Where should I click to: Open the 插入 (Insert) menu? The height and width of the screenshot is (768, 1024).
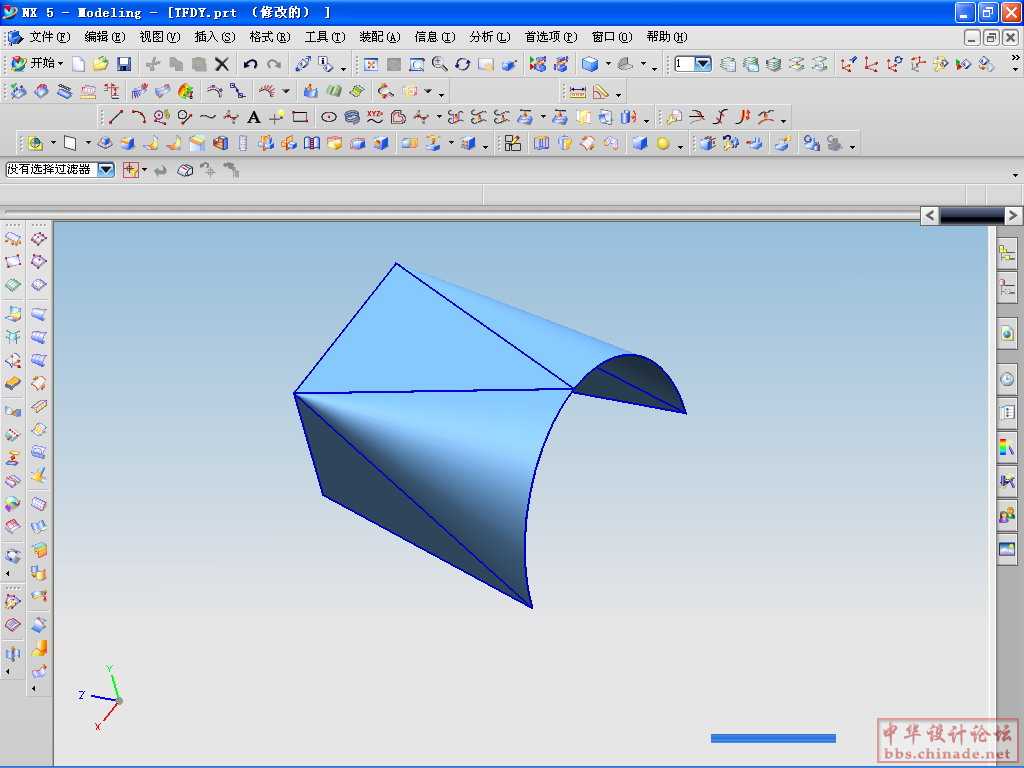tap(214, 37)
